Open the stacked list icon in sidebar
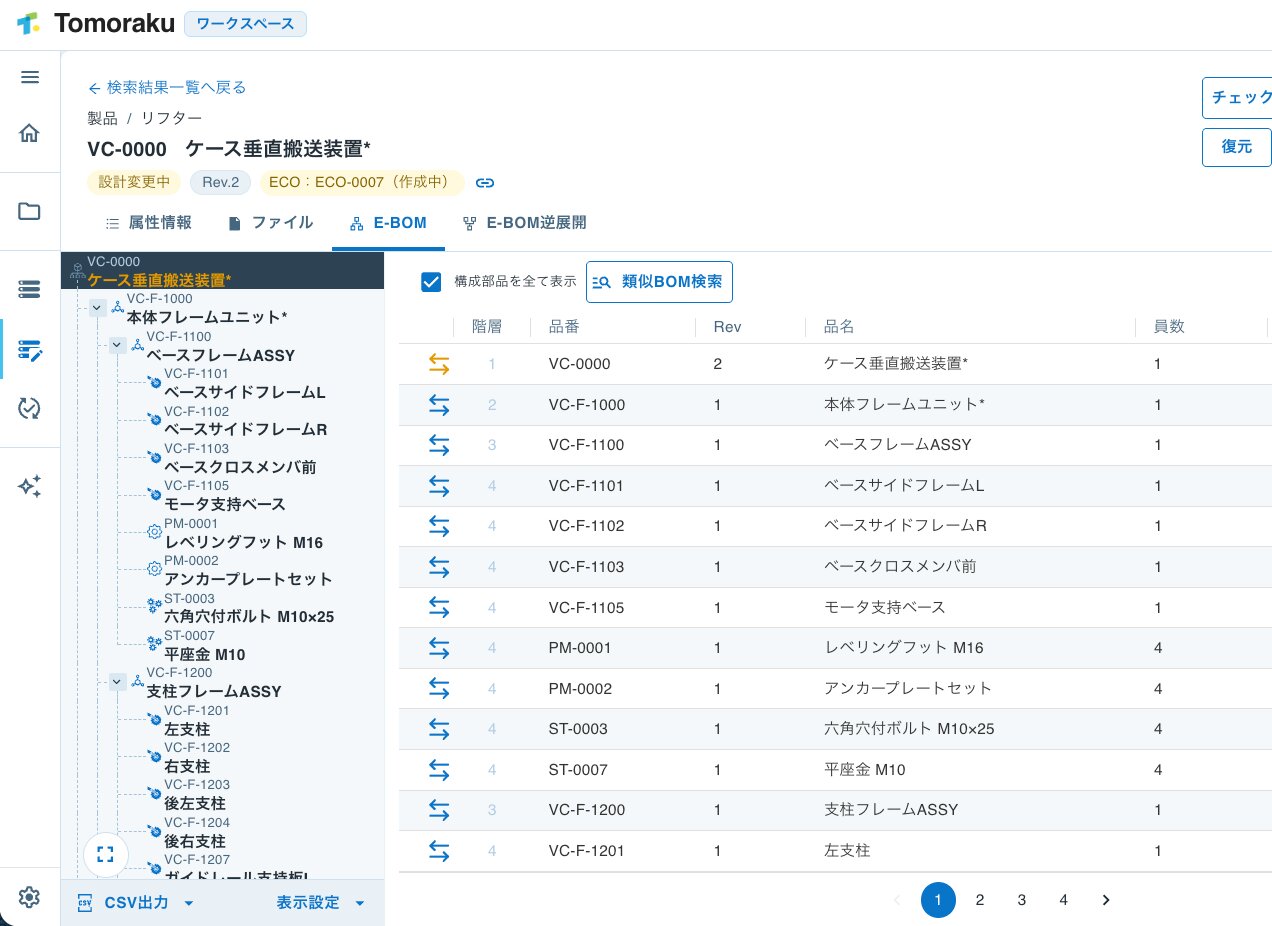Viewport: 1272px width, 926px height. click(x=30, y=289)
